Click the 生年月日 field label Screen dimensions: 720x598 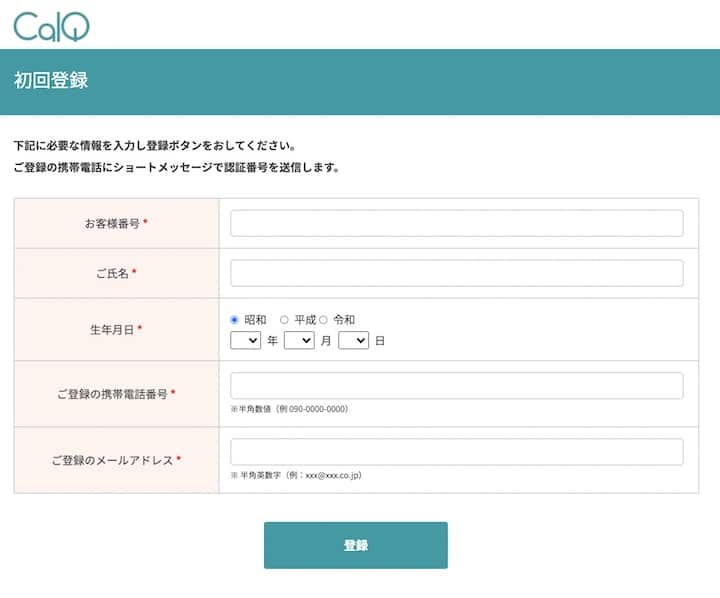(110, 329)
